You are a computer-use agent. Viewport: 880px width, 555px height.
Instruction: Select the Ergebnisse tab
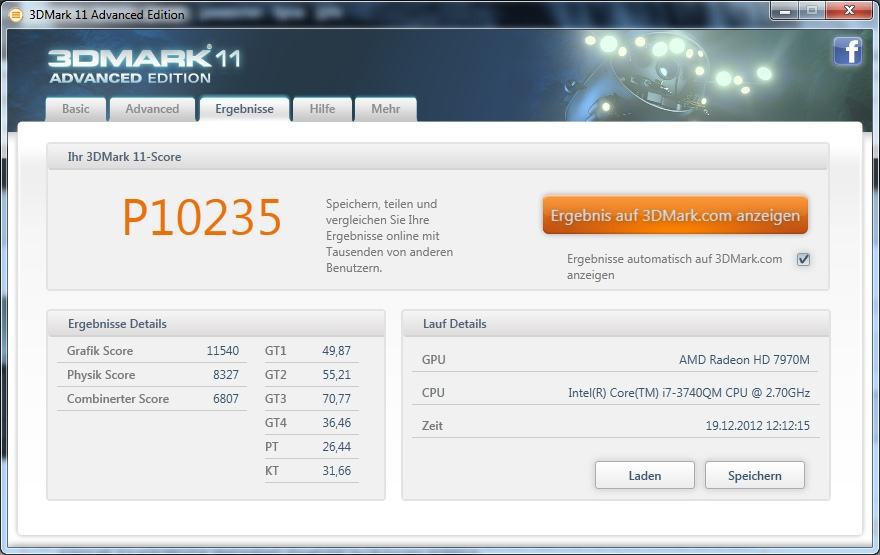(245, 109)
